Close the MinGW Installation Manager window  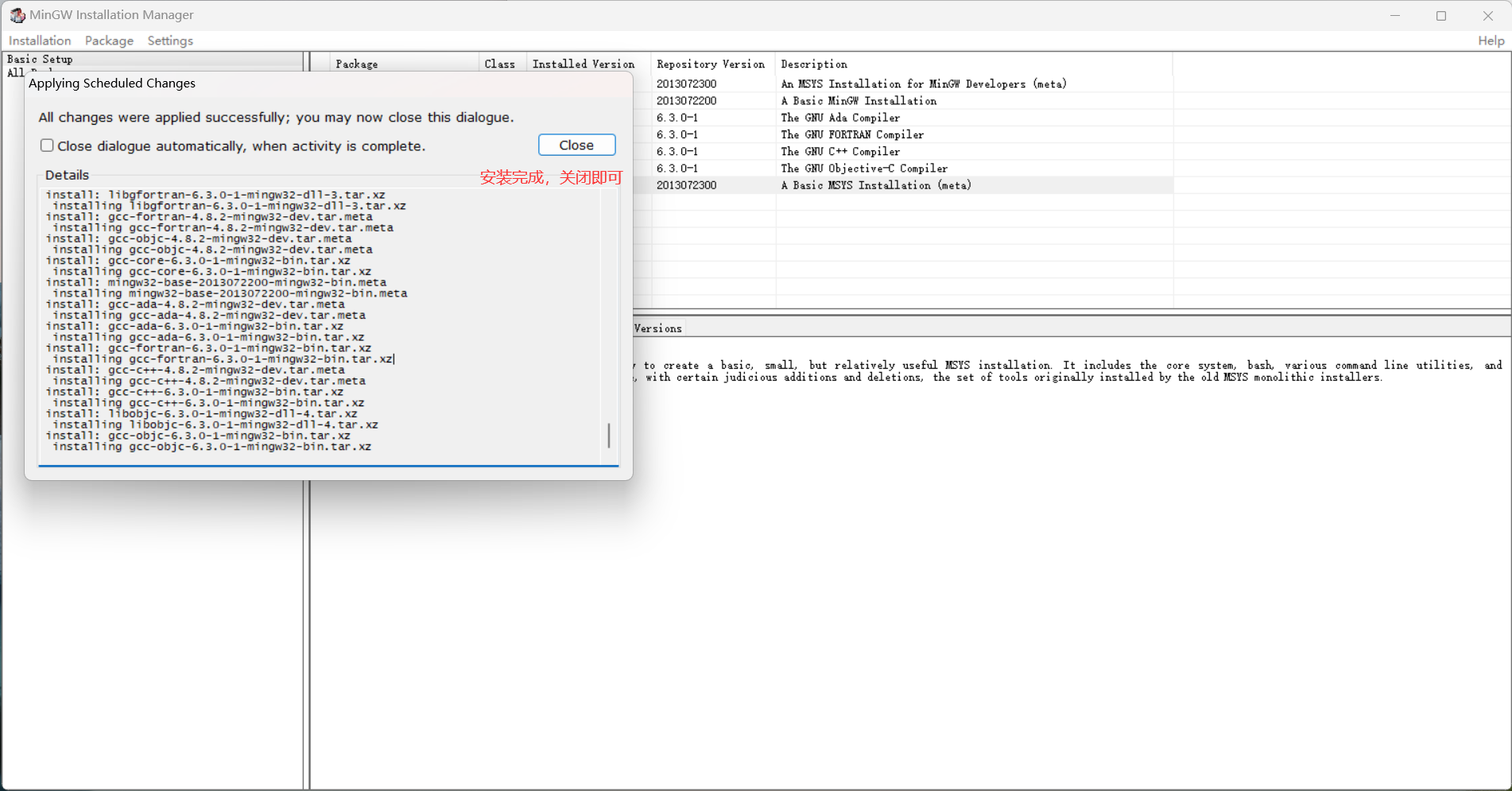pyautogui.click(x=1488, y=15)
